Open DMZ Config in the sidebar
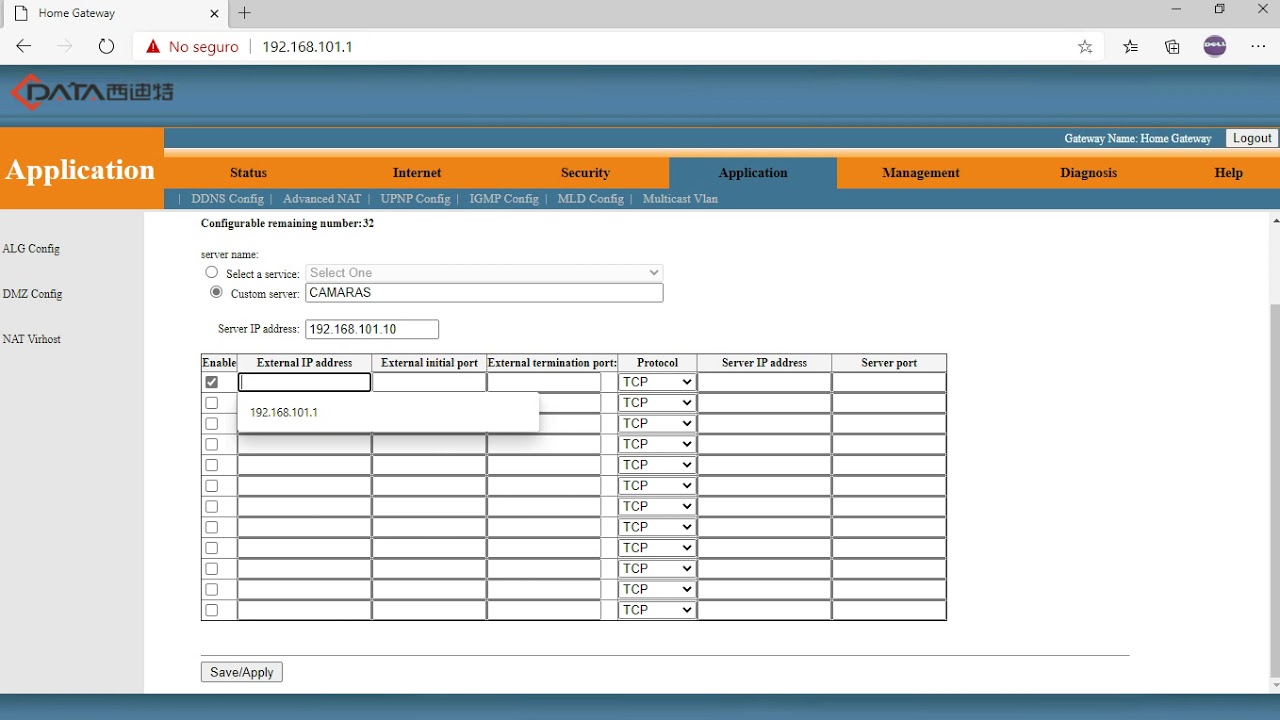This screenshot has height=720, width=1280. (33, 294)
